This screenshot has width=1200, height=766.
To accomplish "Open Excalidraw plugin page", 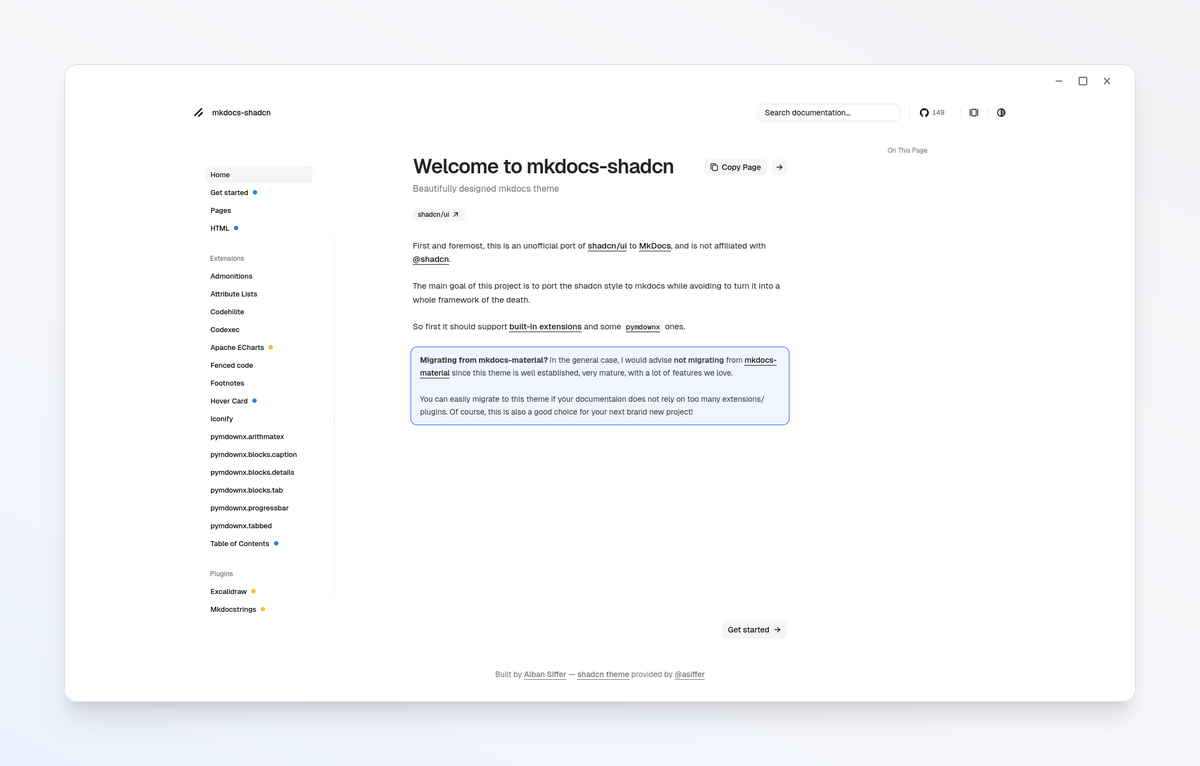I will pos(227,592).
